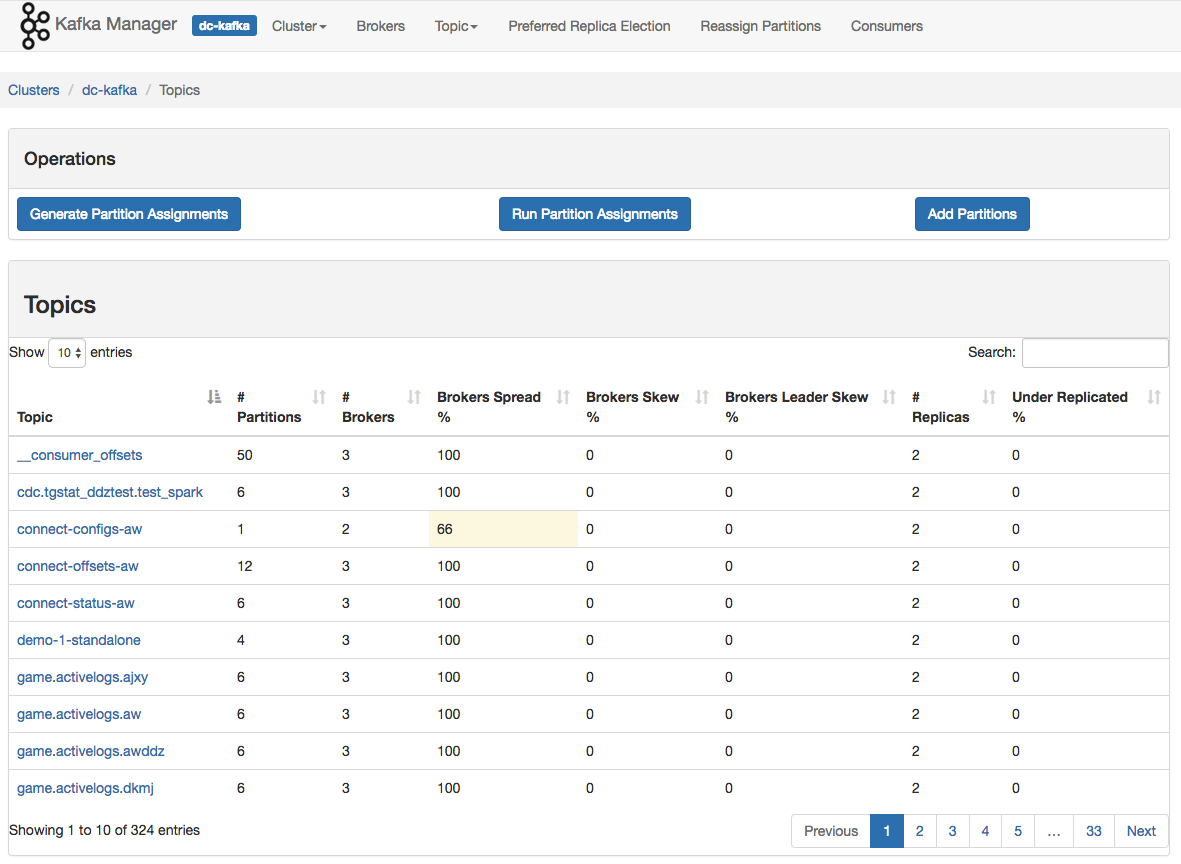1181x864 pixels.
Task: Focus the topics Search input field
Action: (x=1094, y=353)
